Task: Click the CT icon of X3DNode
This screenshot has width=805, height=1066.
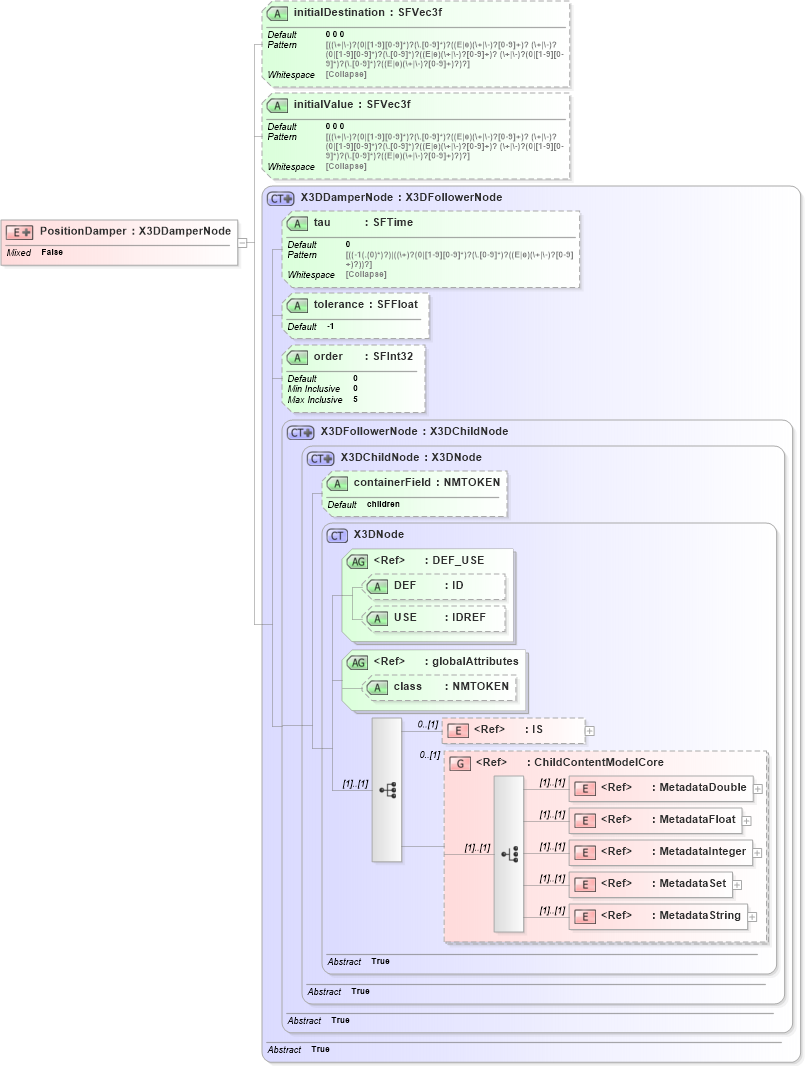Action: click(337, 536)
